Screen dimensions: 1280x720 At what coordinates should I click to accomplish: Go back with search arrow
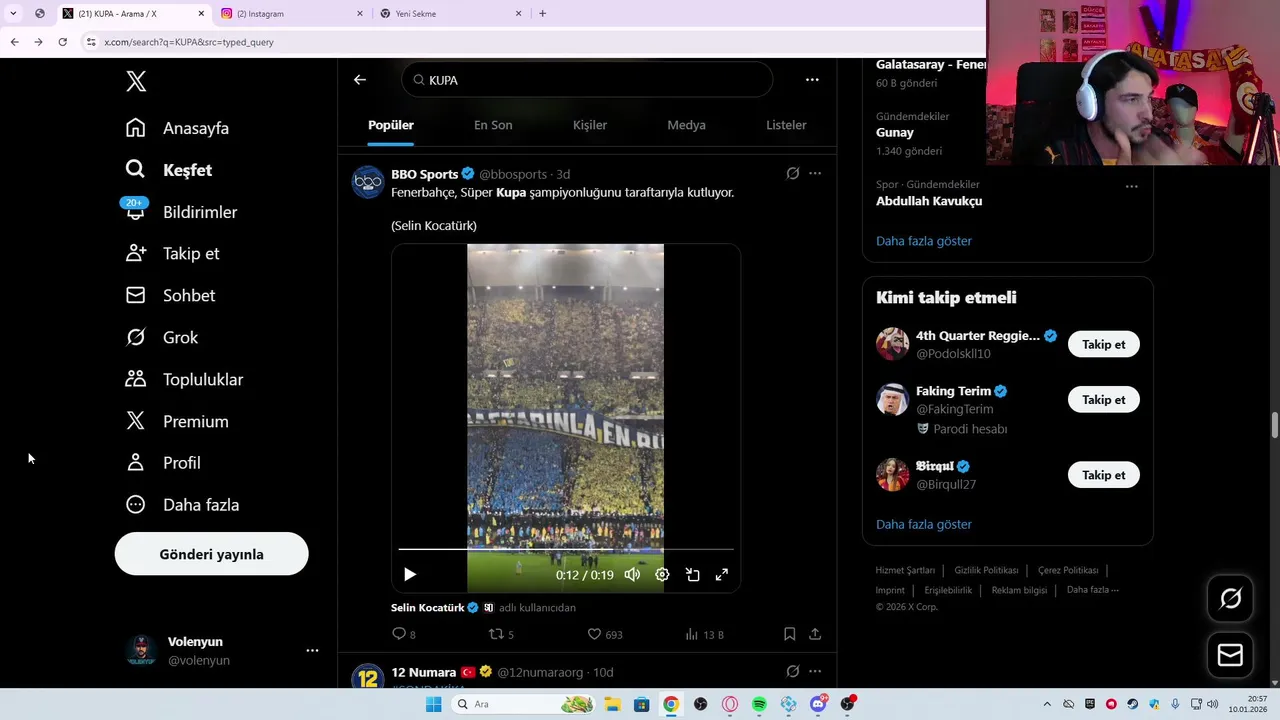click(360, 80)
